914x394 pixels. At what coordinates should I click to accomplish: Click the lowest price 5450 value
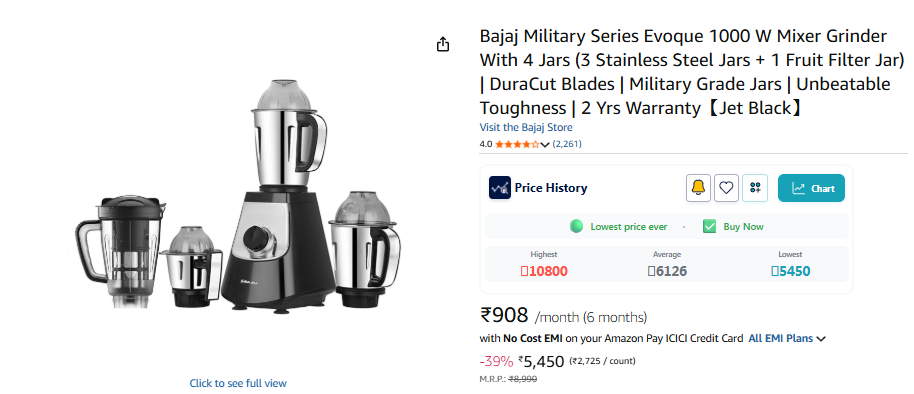(x=790, y=271)
